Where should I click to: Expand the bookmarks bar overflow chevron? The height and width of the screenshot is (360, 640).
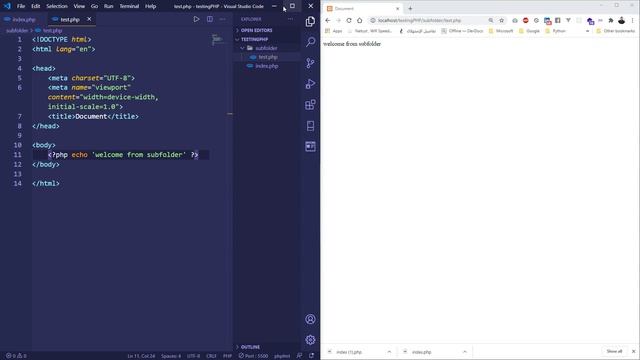click(588, 31)
